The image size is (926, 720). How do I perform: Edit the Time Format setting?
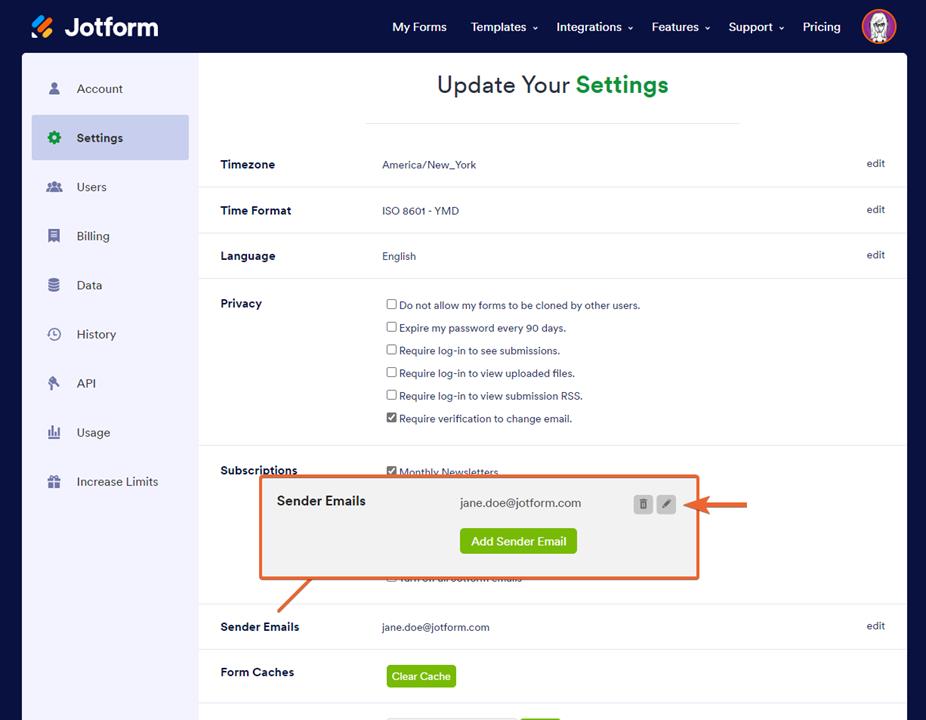(875, 210)
